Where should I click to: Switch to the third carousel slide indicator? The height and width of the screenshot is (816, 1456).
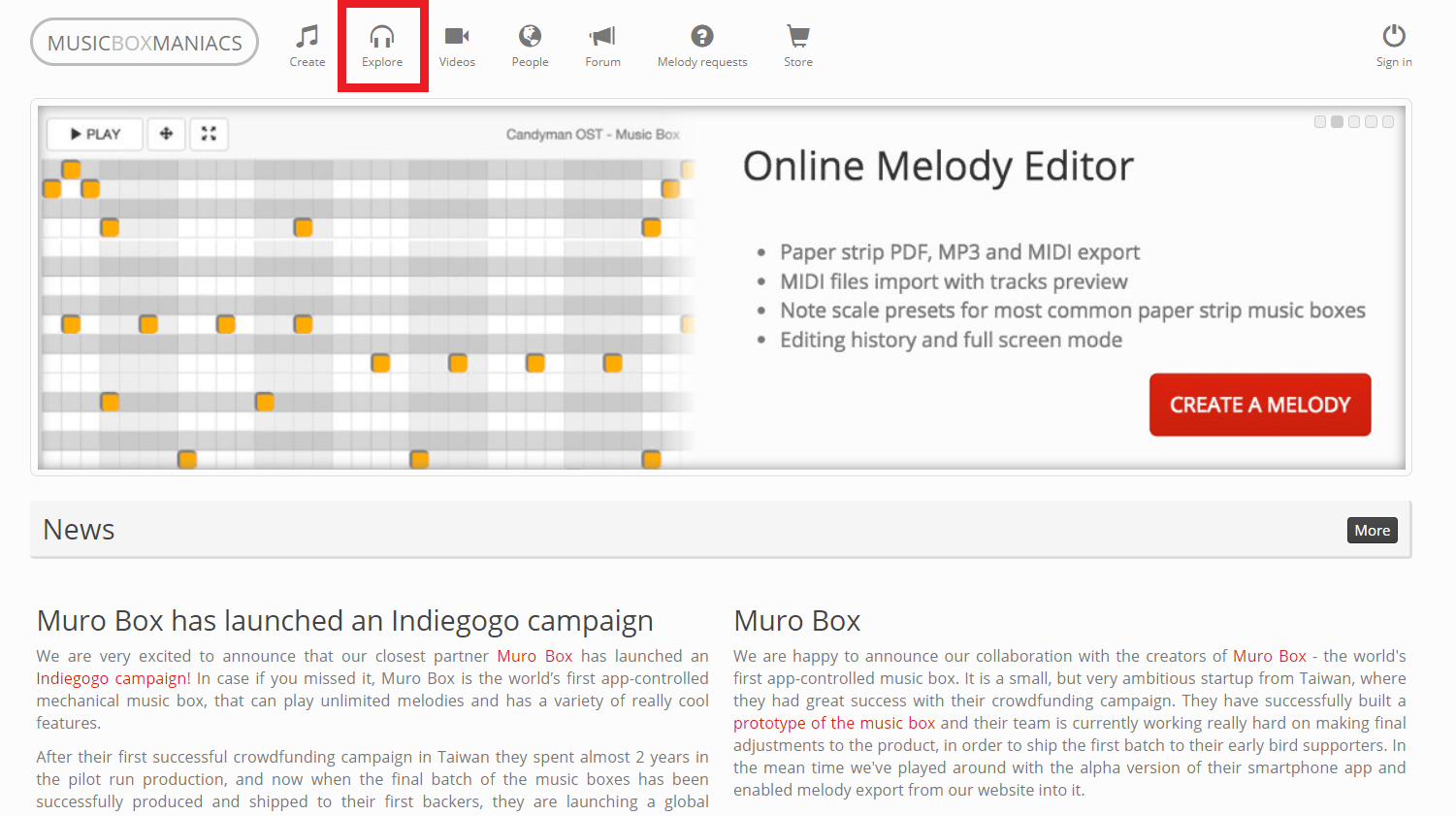pos(1354,122)
